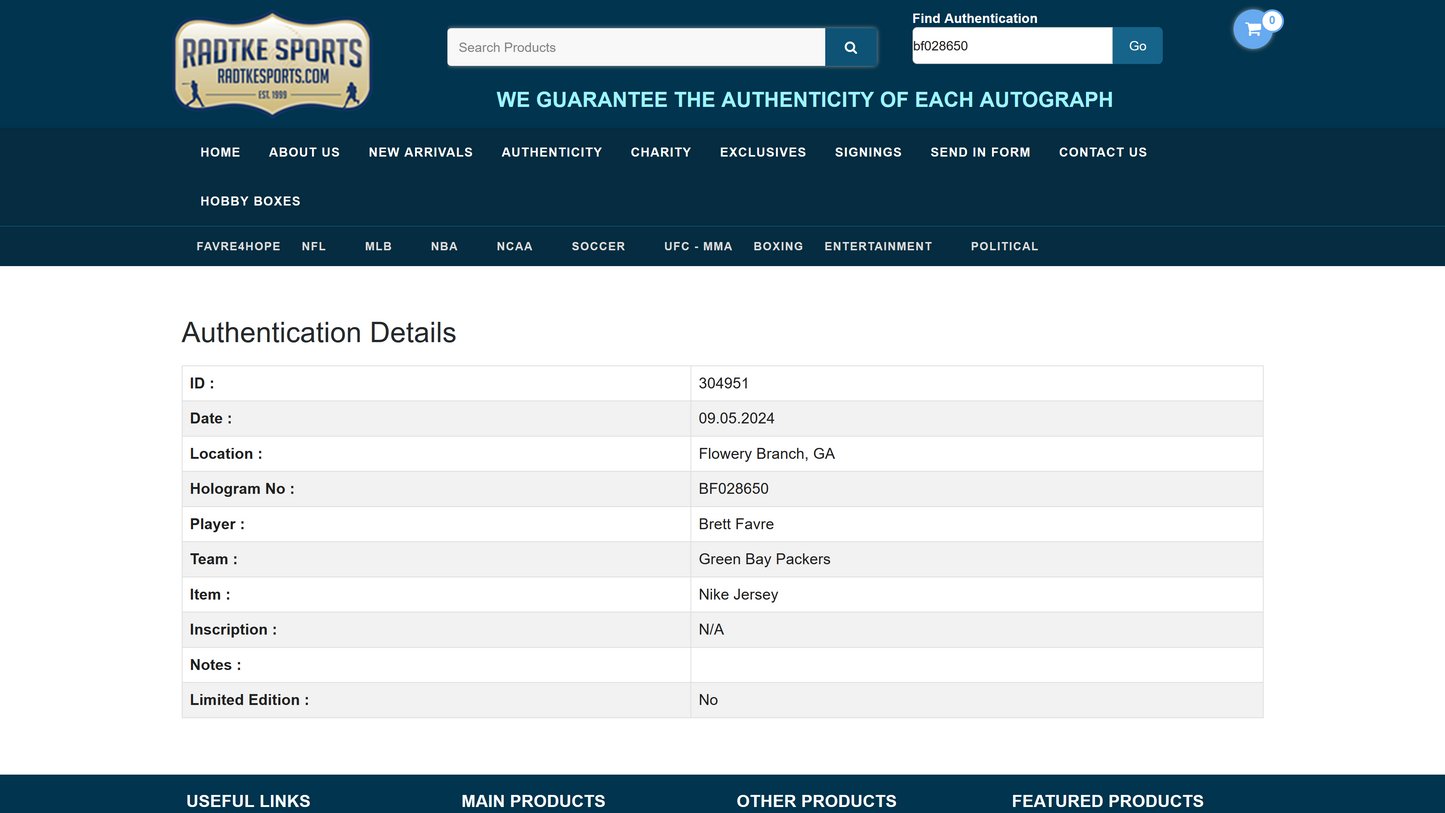
Task: Go to New Arrivals
Action: tap(421, 152)
